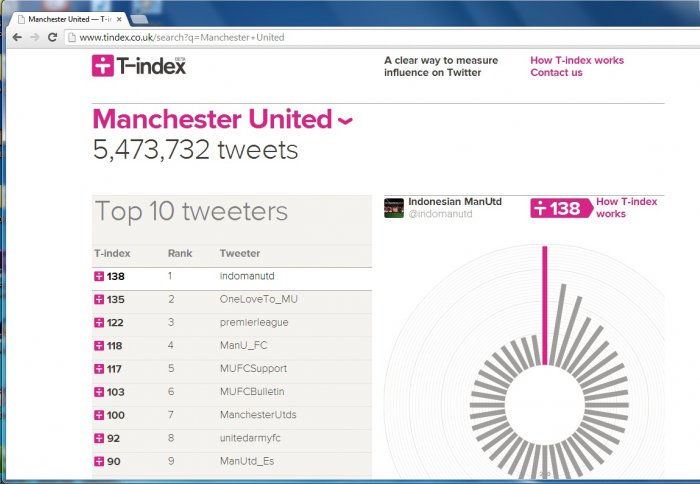Screen dimensions: 700x484
Task: Reload the page with refresh icon
Action: point(53,37)
